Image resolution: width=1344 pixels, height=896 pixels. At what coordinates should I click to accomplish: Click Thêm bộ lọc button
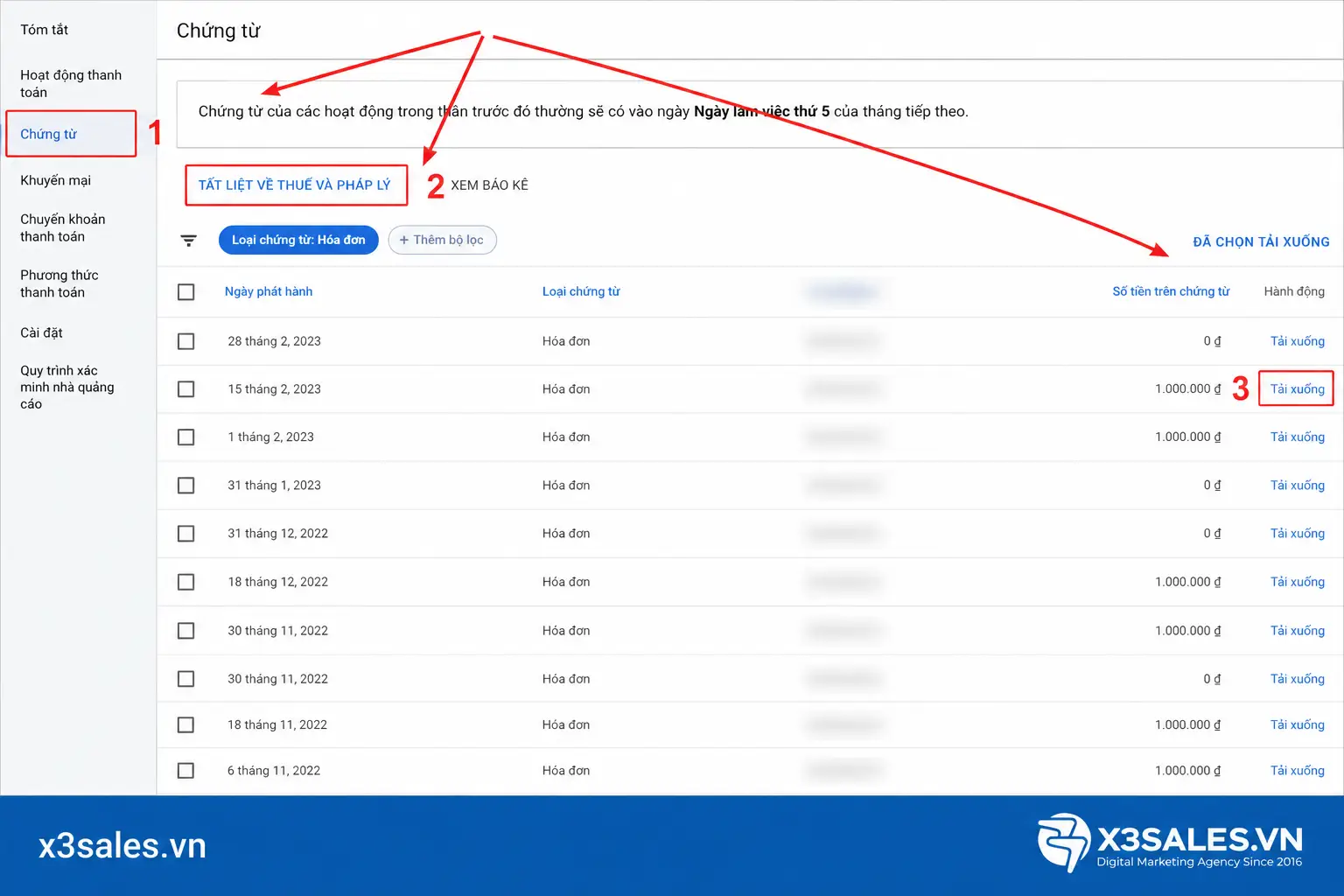(x=442, y=240)
